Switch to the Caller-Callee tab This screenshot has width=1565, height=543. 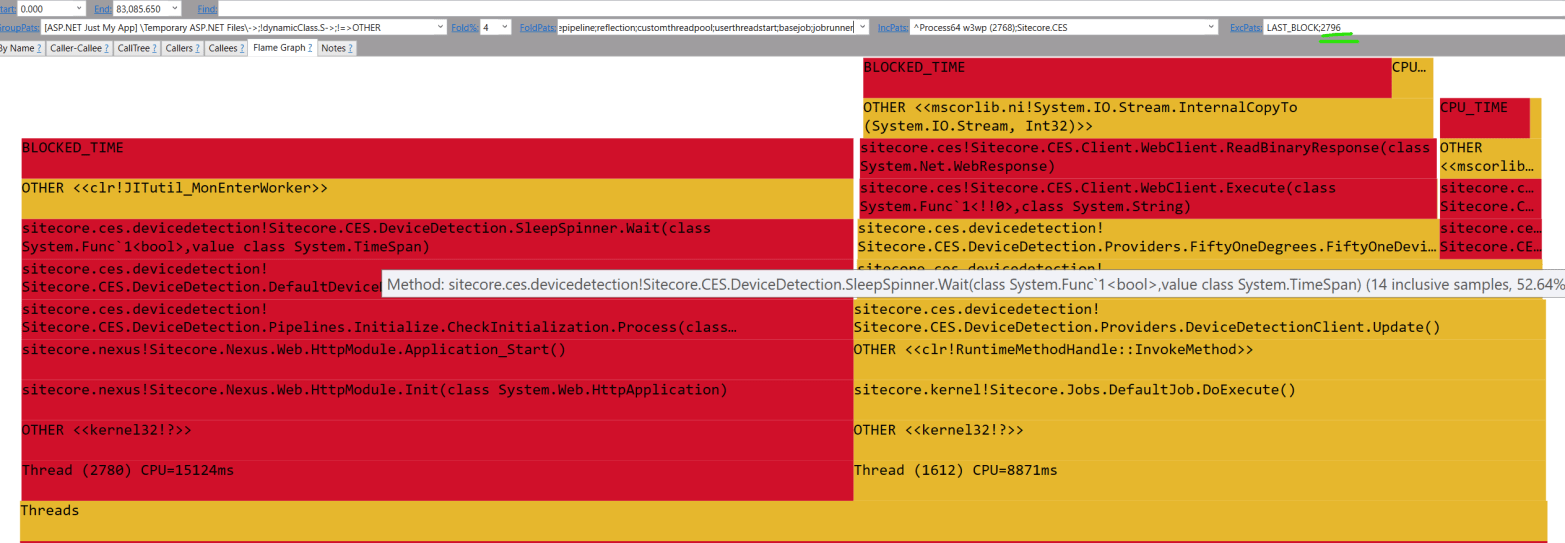pos(74,48)
